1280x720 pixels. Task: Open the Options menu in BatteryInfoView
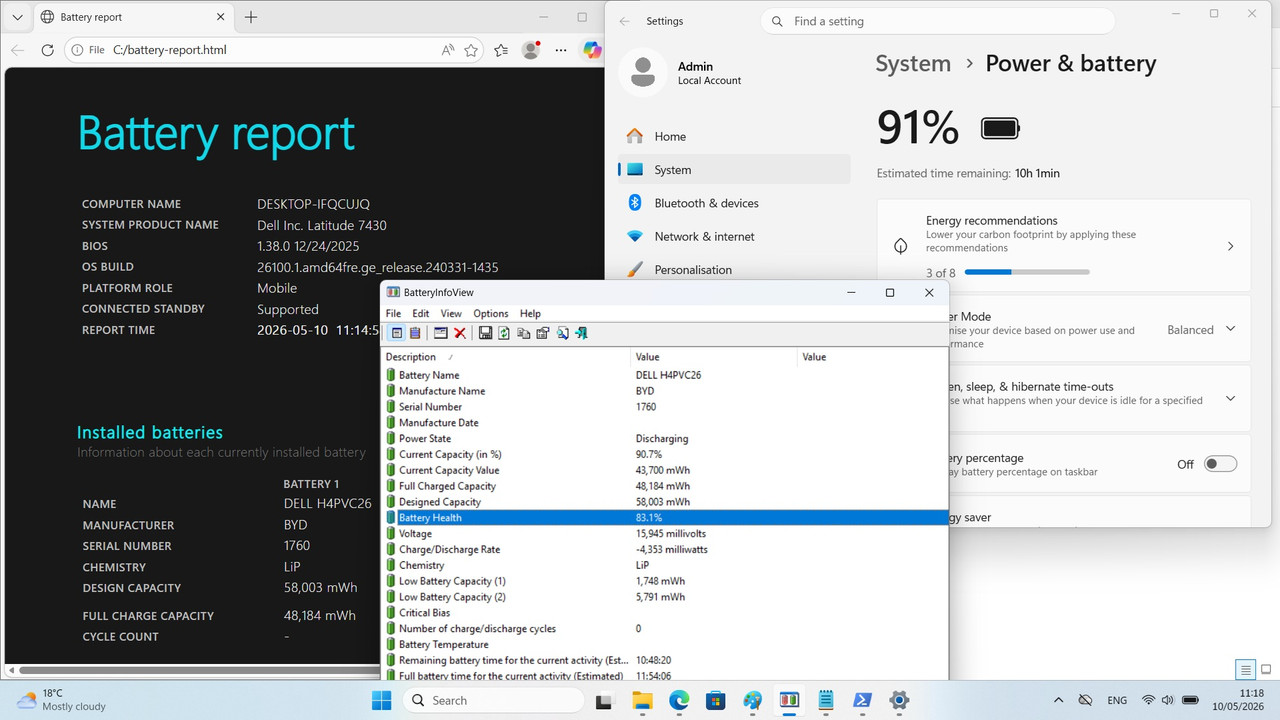point(490,313)
